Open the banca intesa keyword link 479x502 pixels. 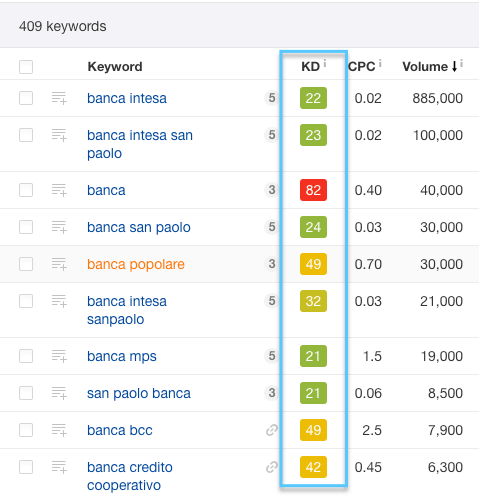127,98
